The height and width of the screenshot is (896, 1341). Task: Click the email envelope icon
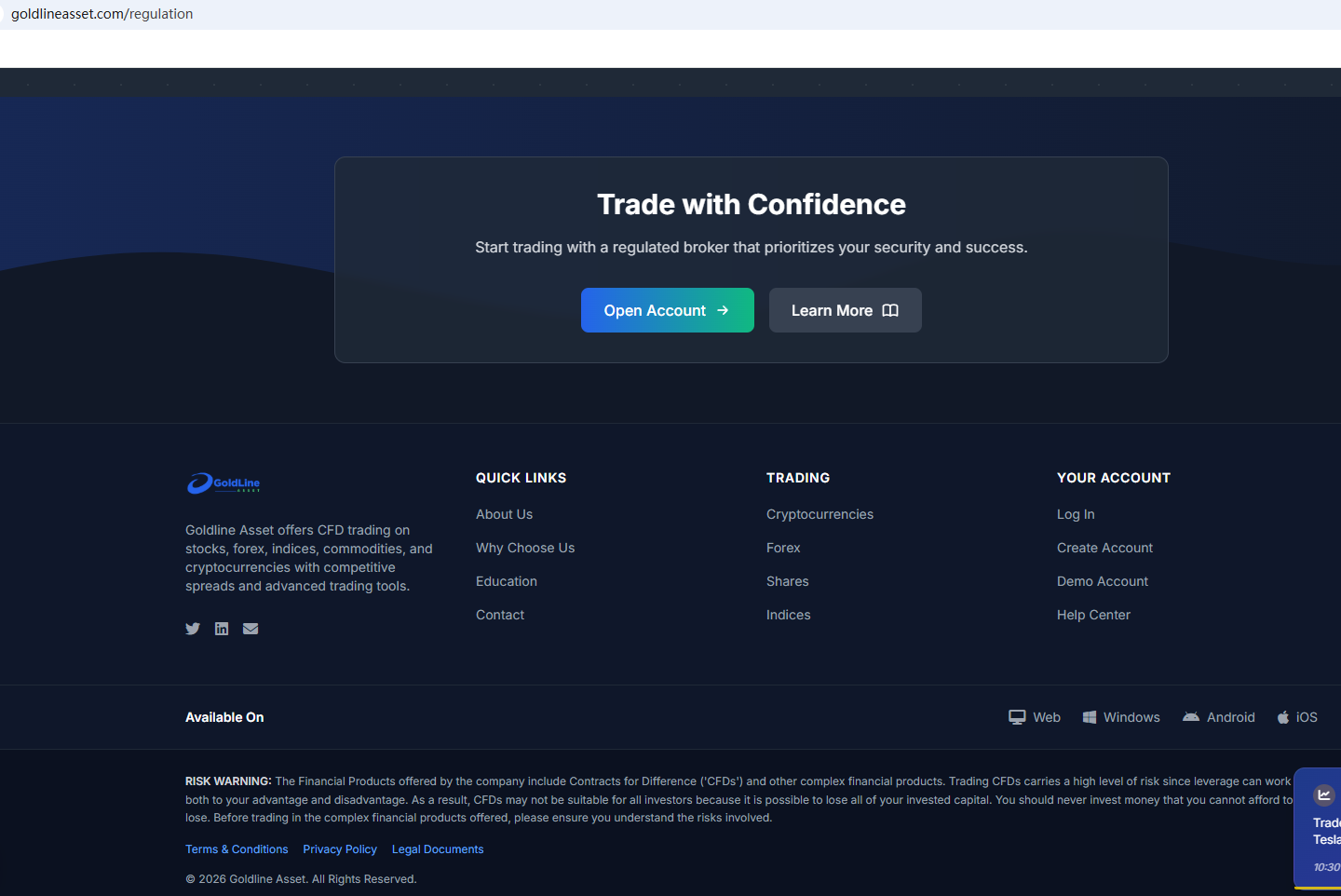point(251,629)
